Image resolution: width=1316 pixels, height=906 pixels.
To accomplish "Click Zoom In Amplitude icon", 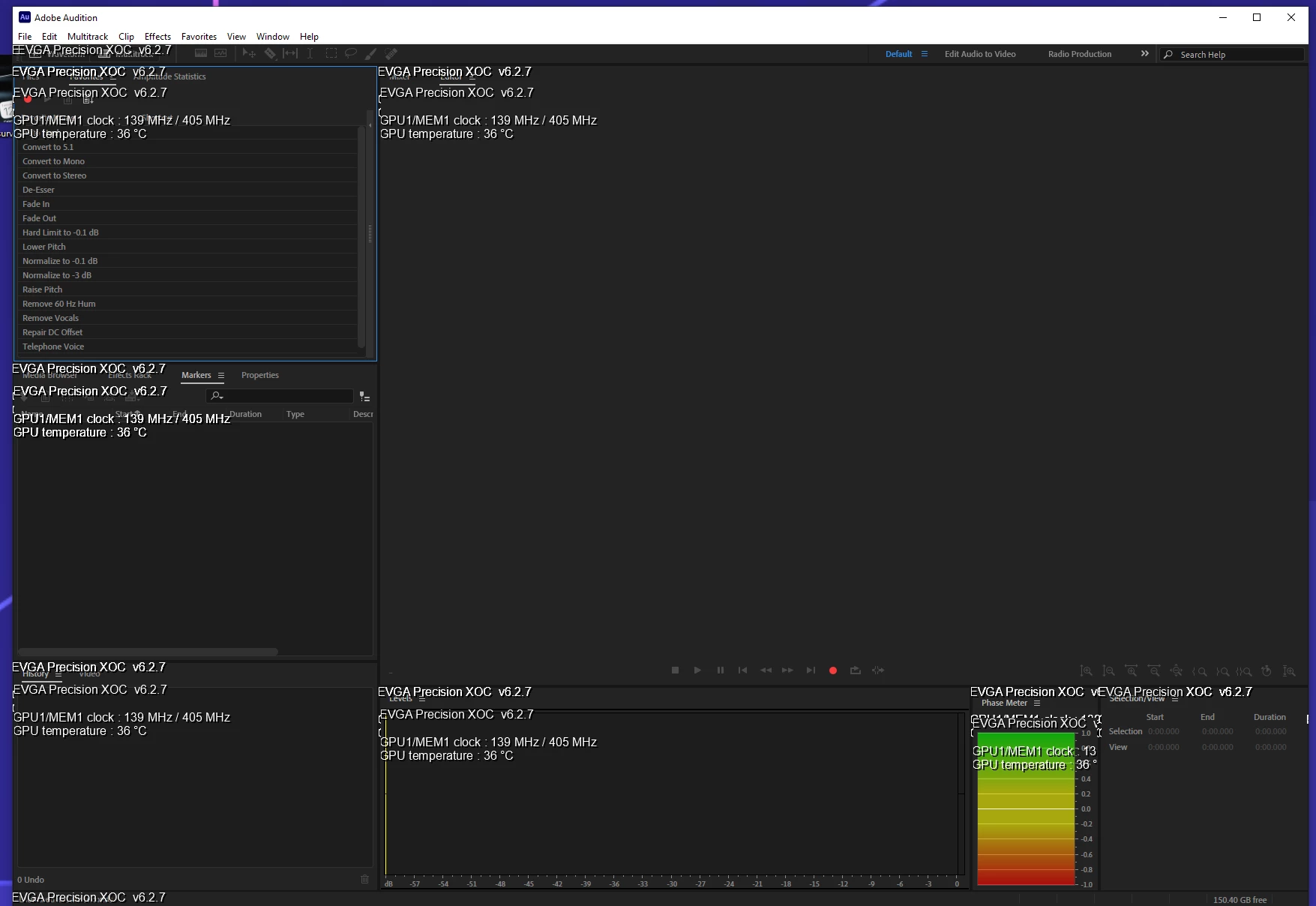I will click(1086, 671).
